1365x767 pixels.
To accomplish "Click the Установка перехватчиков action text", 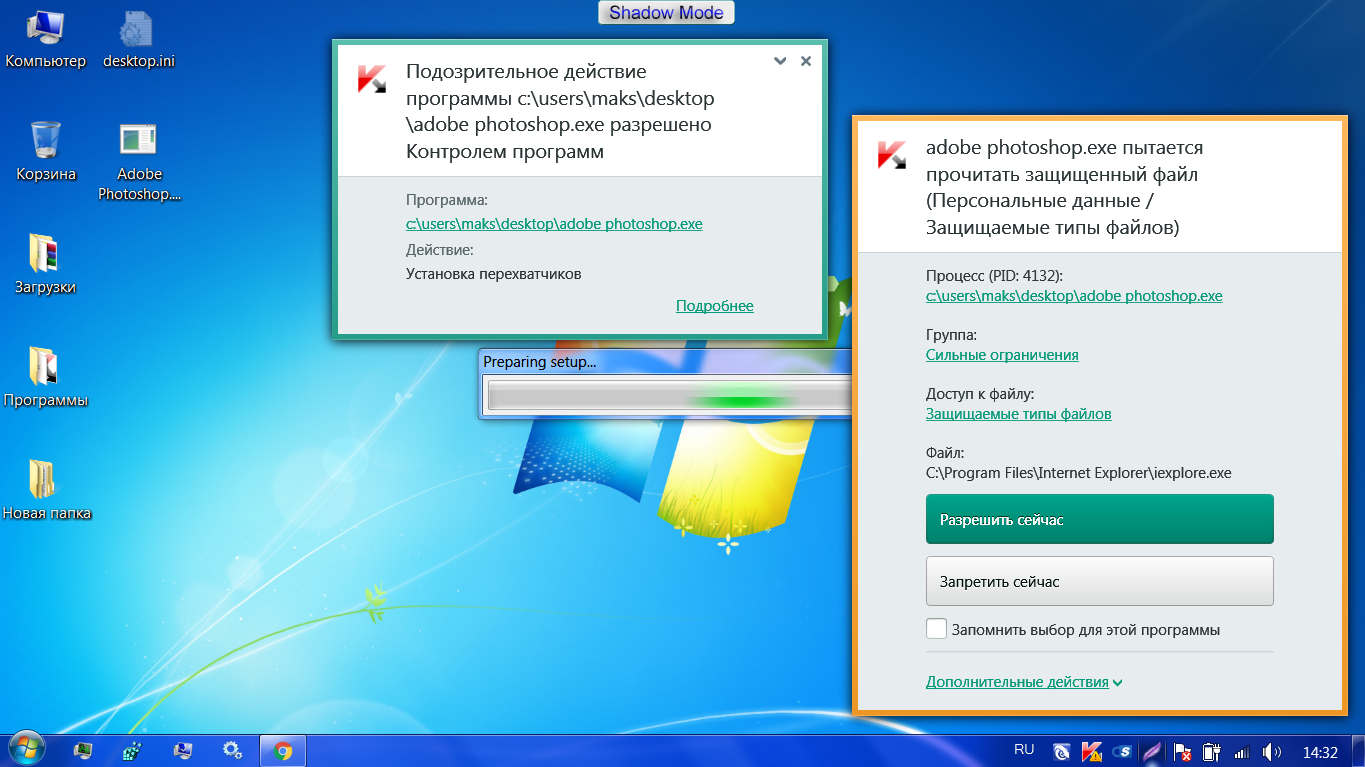I will point(493,273).
